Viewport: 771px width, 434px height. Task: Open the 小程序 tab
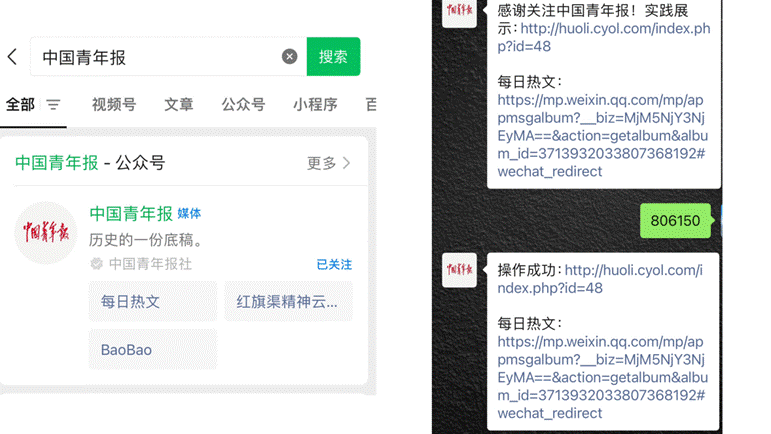315,105
